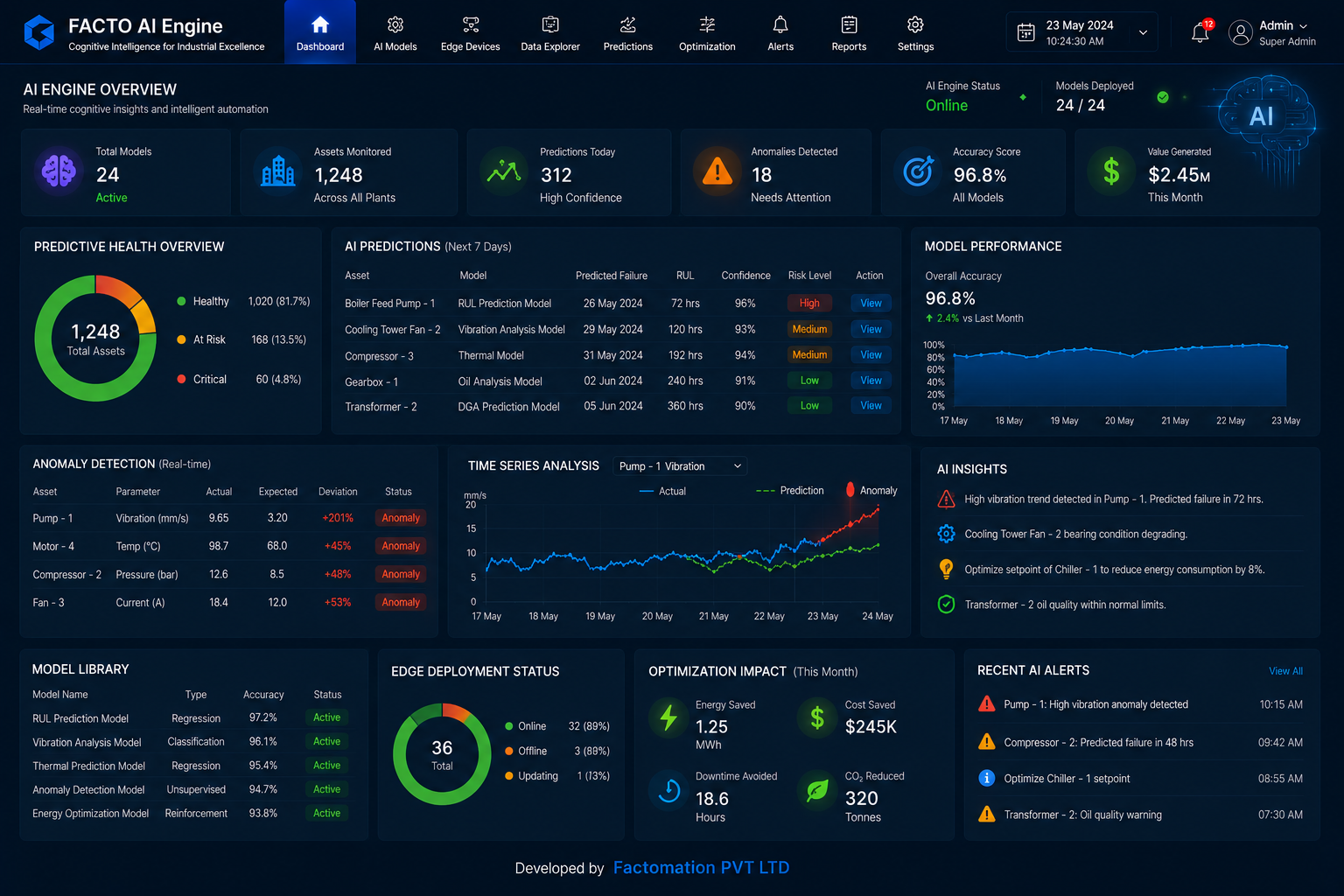This screenshot has width=1344, height=896.
Task: Click the Anomaly badge for Pump - 1
Action: coord(401,518)
